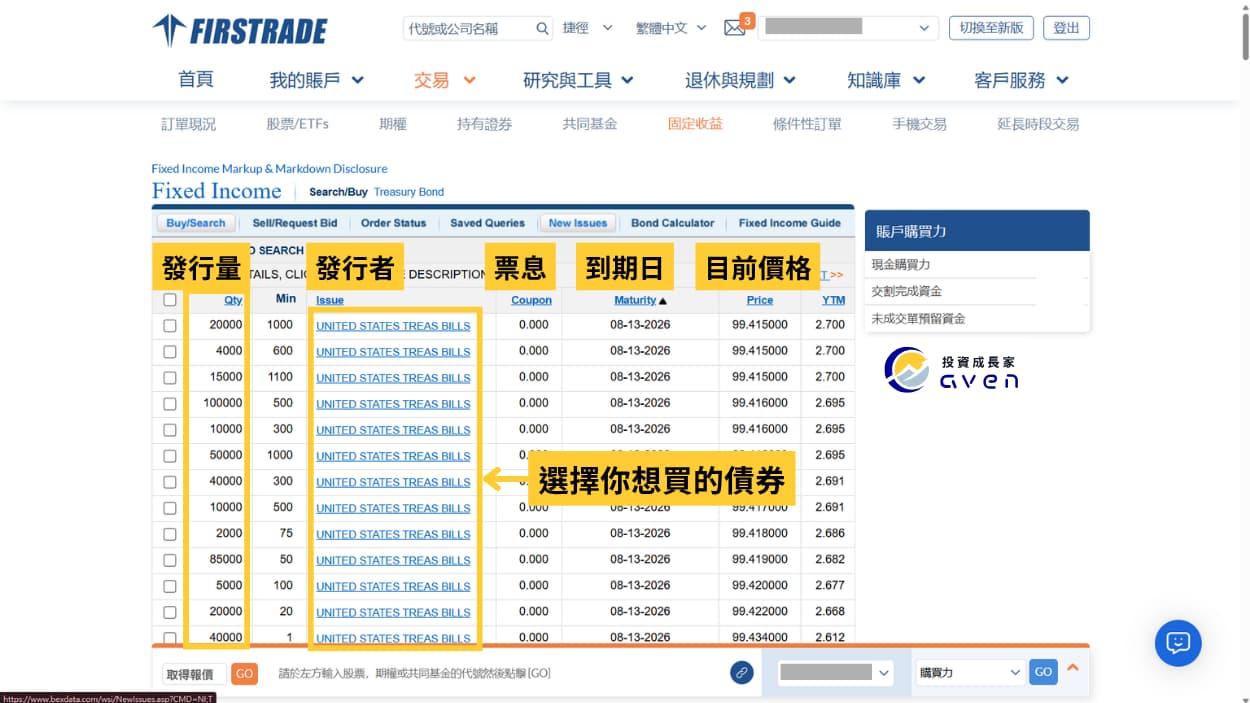Click the blue GO button beside 購買力
Viewport: 1250px width, 703px height.
coord(1043,672)
